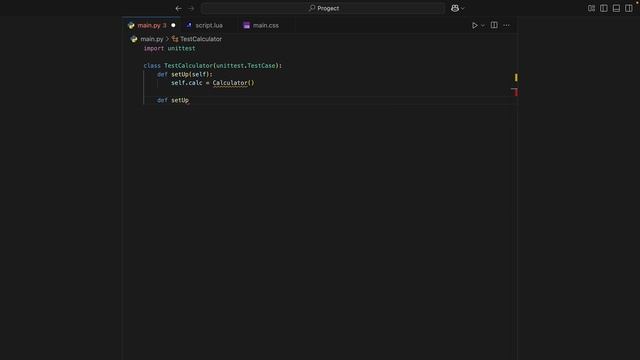Viewport: 640px width, 360px height.
Task: Toggle the secondary side bar
Action: (629, 8)
